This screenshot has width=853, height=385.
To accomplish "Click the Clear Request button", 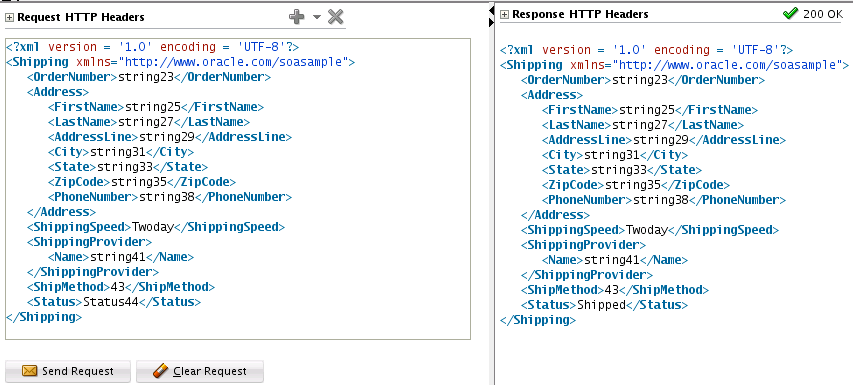I will 200,371.
